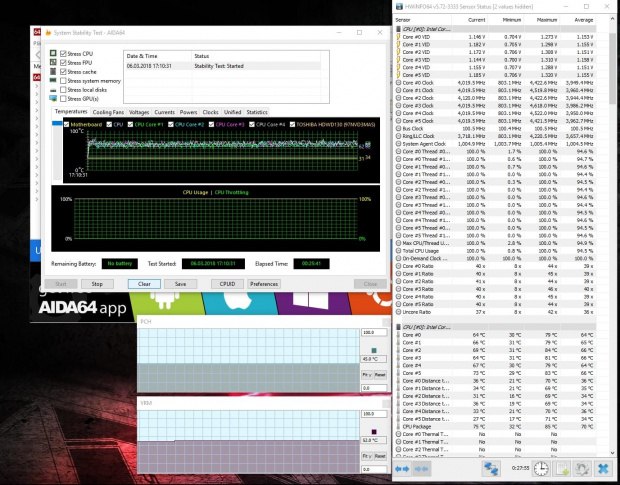Image resolution: width=620 pixels, height=485 pixels.
Task: Click AIDA64 flame icon in System Stability Test title
Action: (49, 32)
